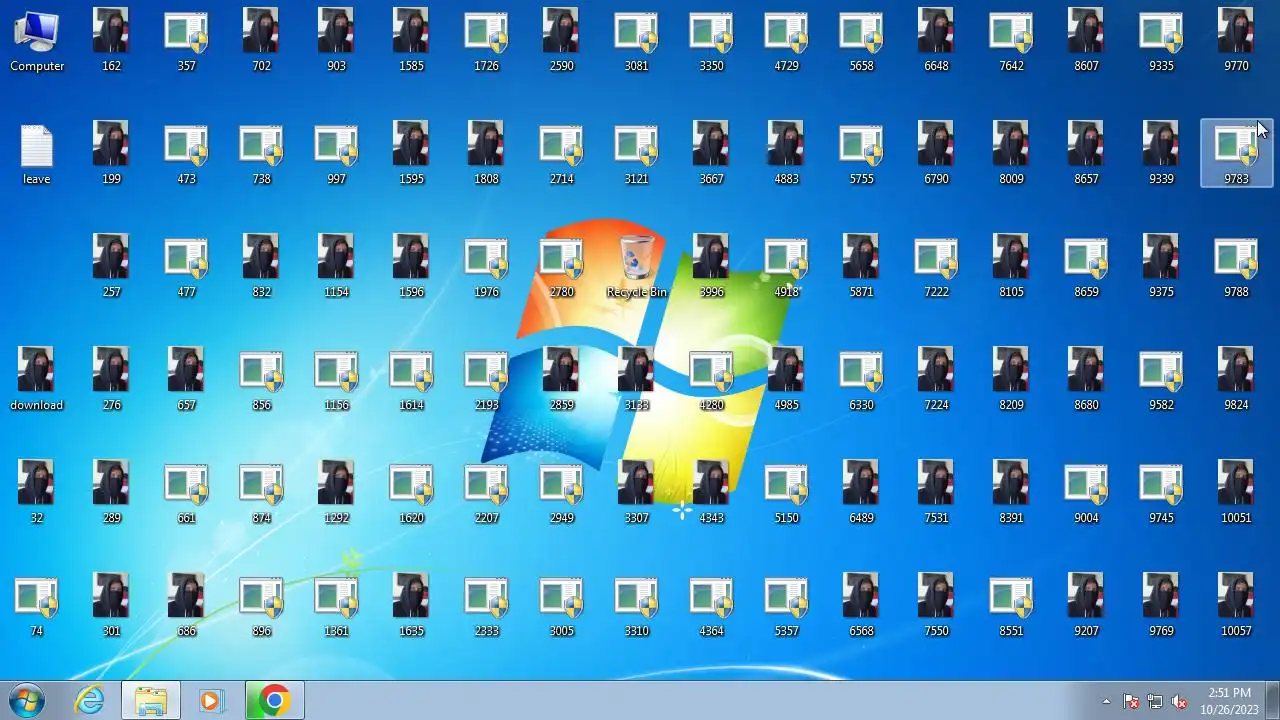Select the icon labeled 8009

coord(1011,154)
